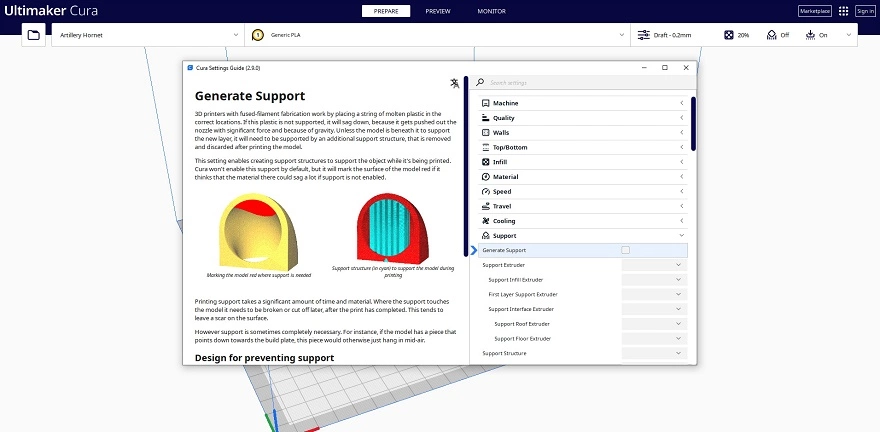880x432 pixels.
Task: Click the Cooling category icon
Action: [x=485, y=221]
